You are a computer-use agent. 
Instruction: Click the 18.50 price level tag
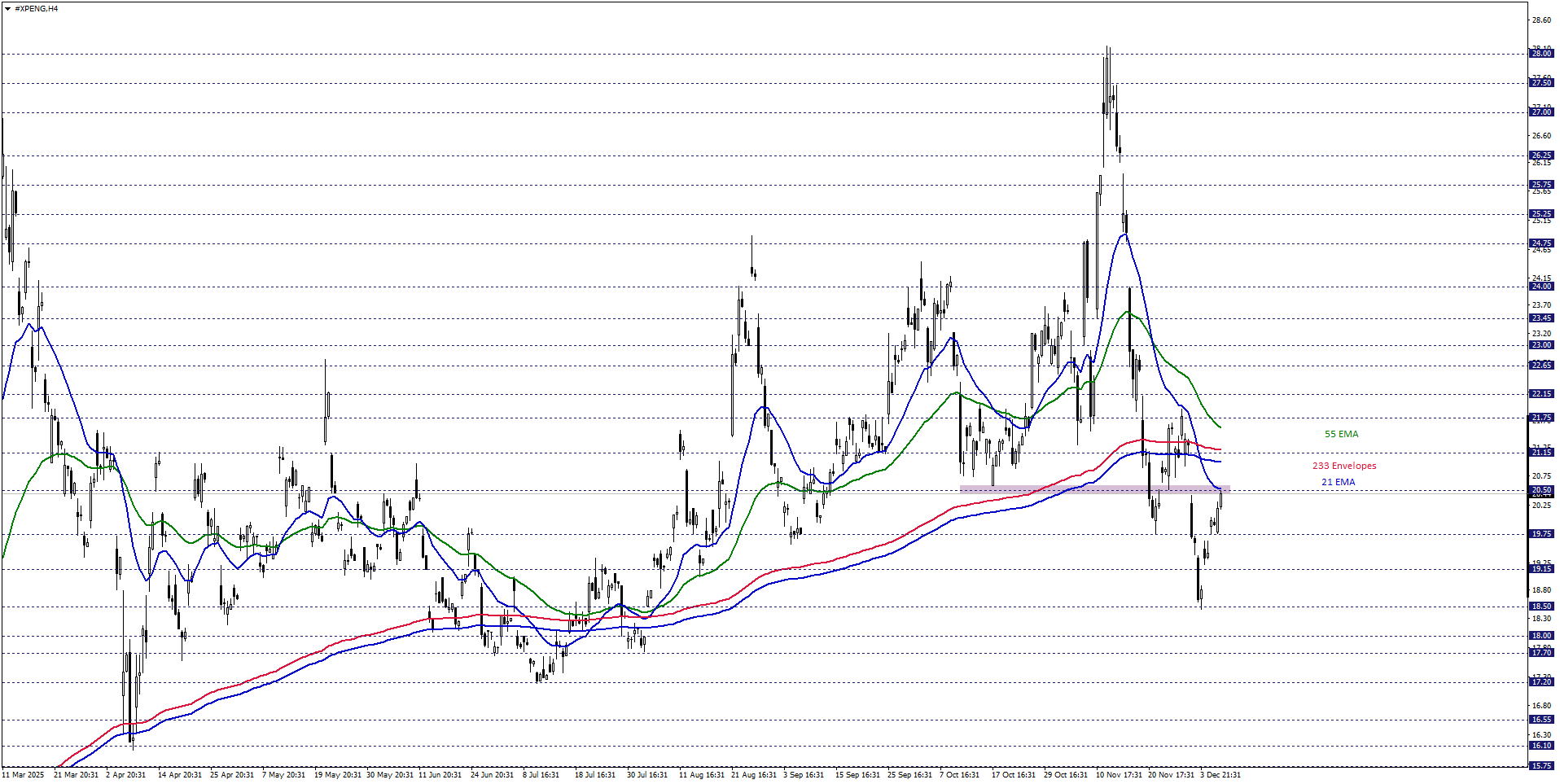(1540, 607)
